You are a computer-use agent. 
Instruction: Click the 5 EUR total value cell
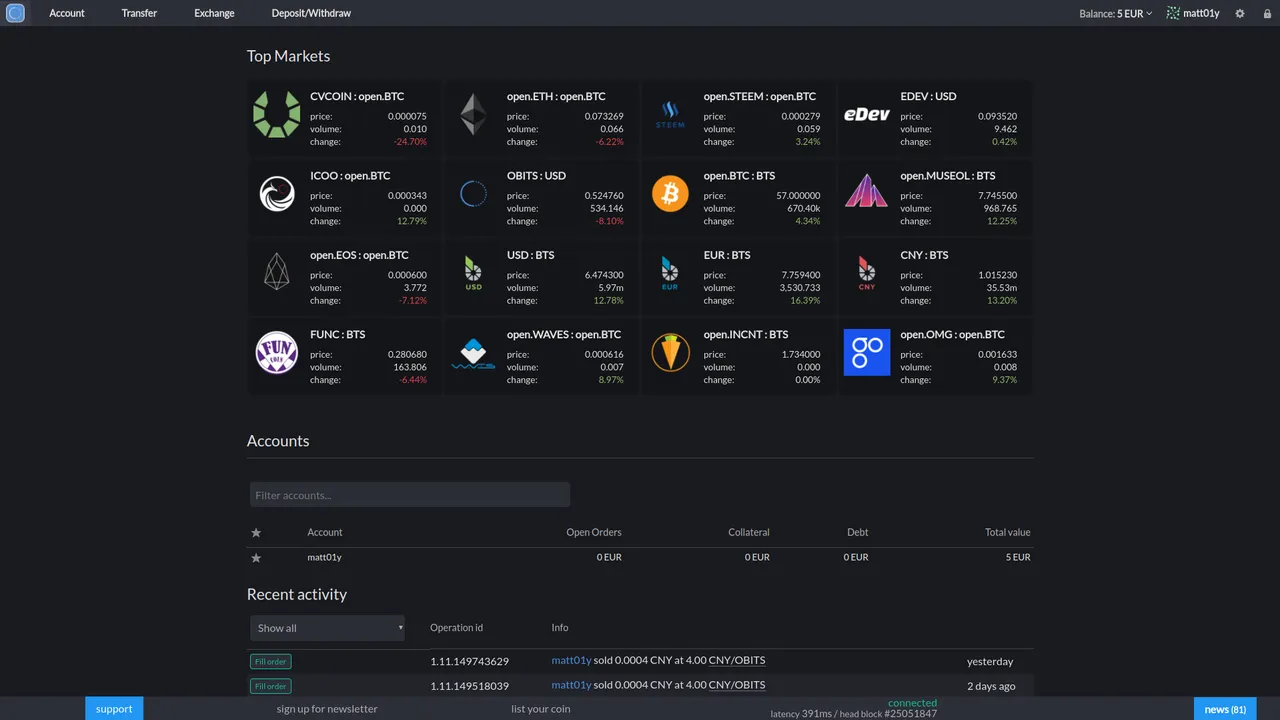(1018, 557)
